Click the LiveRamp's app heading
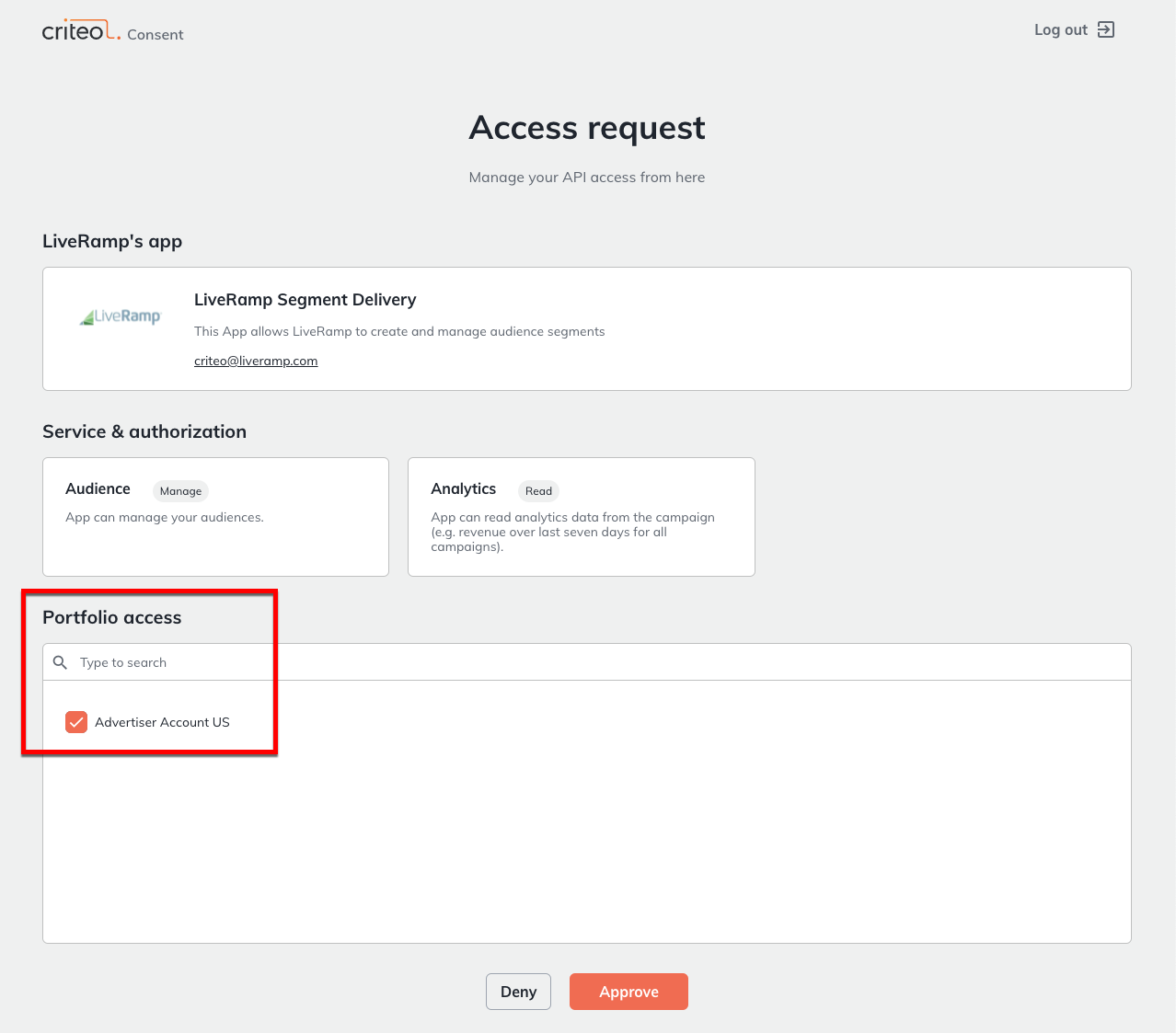The height and width of the screenshot is (1033, 1176). pos(112,241)
